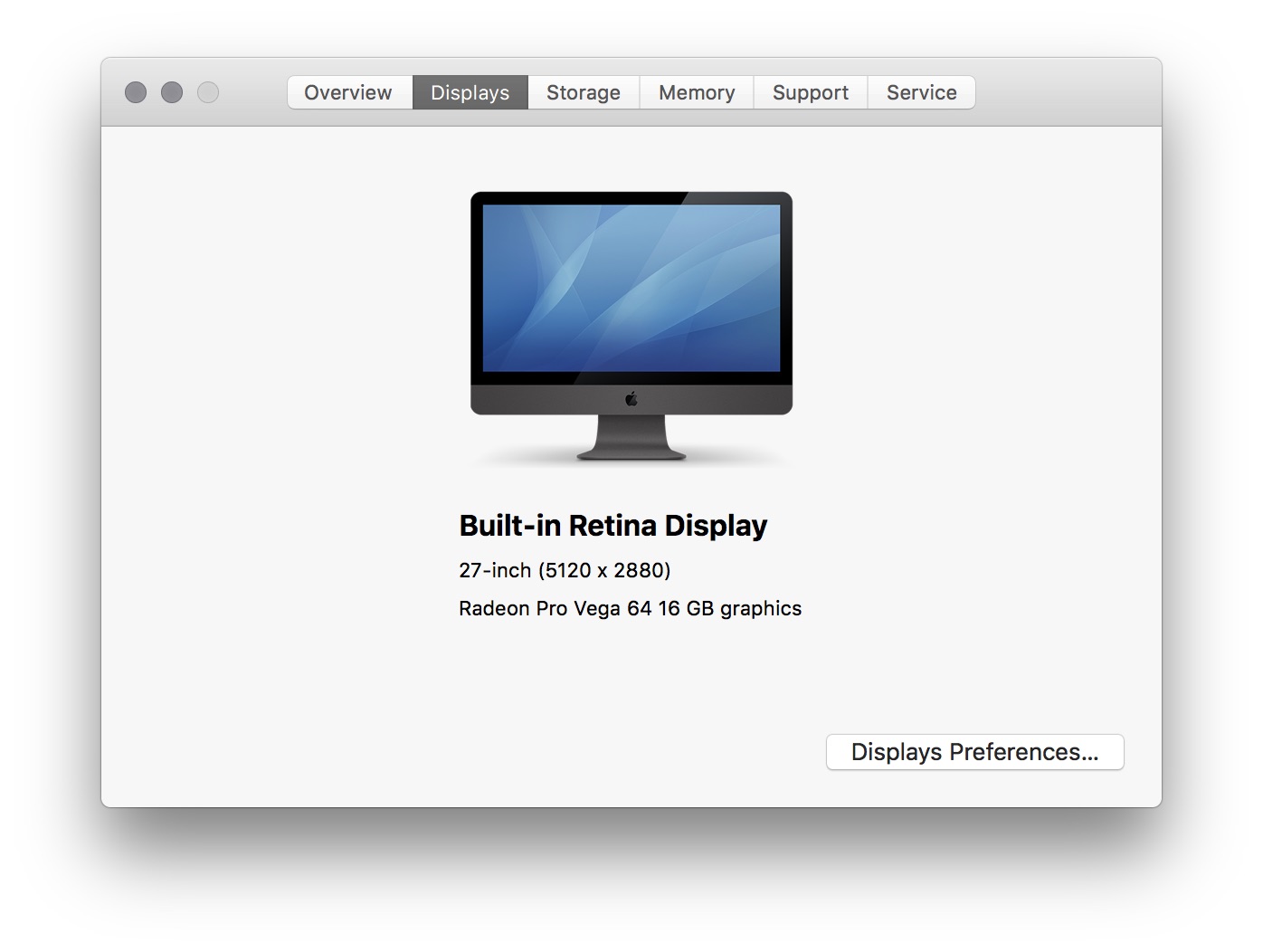Open the Storage tab
Viewport: 1263px width, 952px height.
coord(584,92)
